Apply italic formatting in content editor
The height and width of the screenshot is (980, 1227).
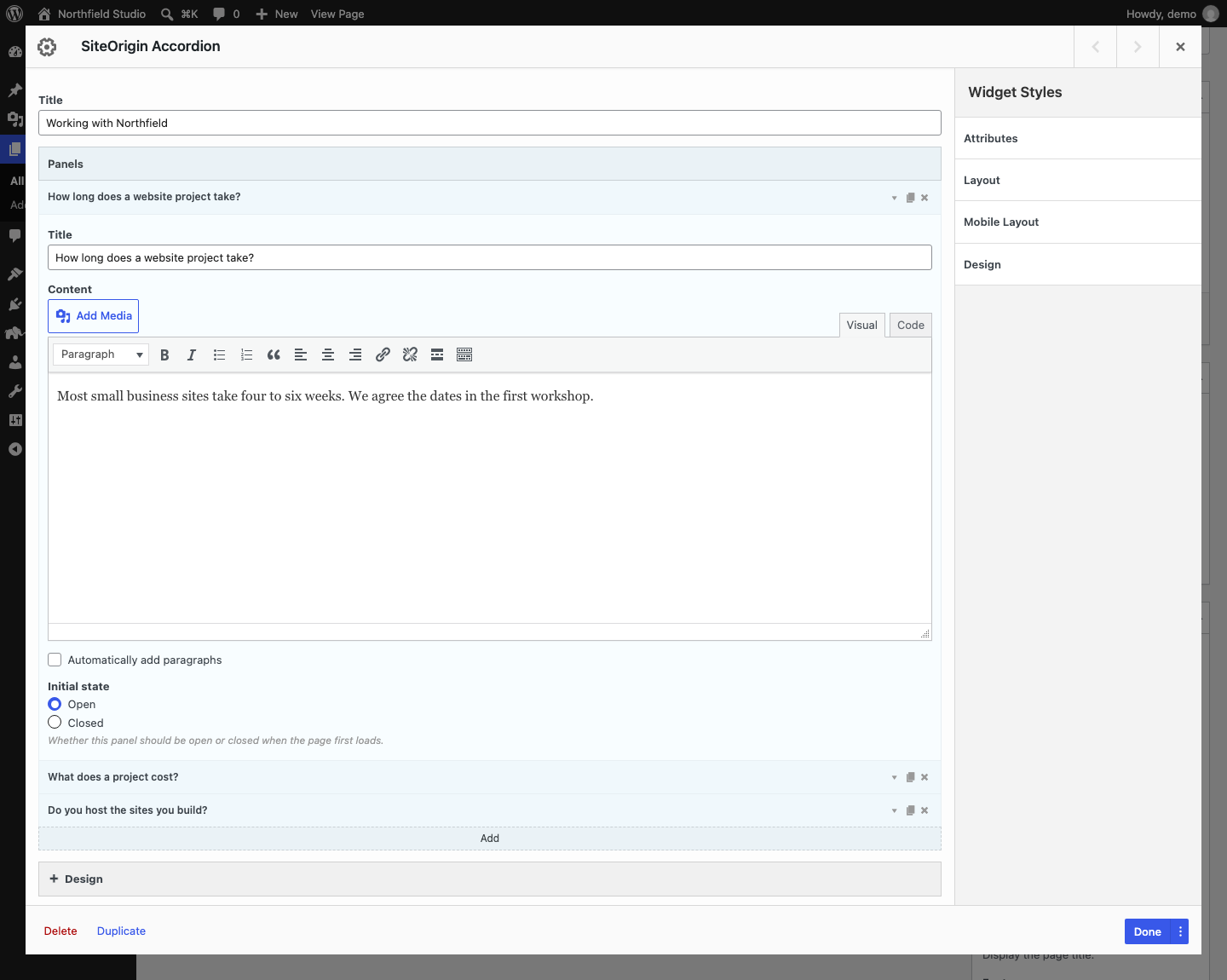pyautogui.click(x=192, y=355)
